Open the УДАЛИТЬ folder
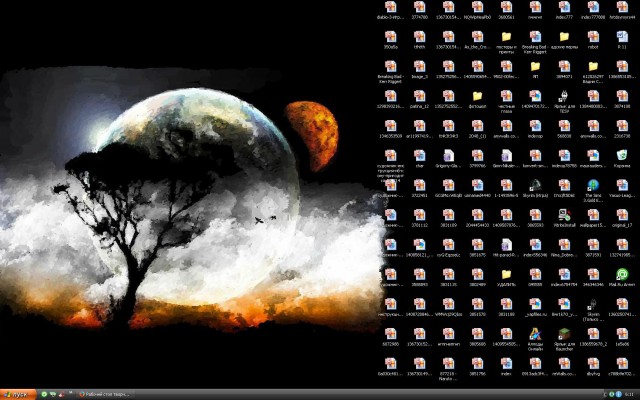Viewport: 640px width, 400px height. 506,274
